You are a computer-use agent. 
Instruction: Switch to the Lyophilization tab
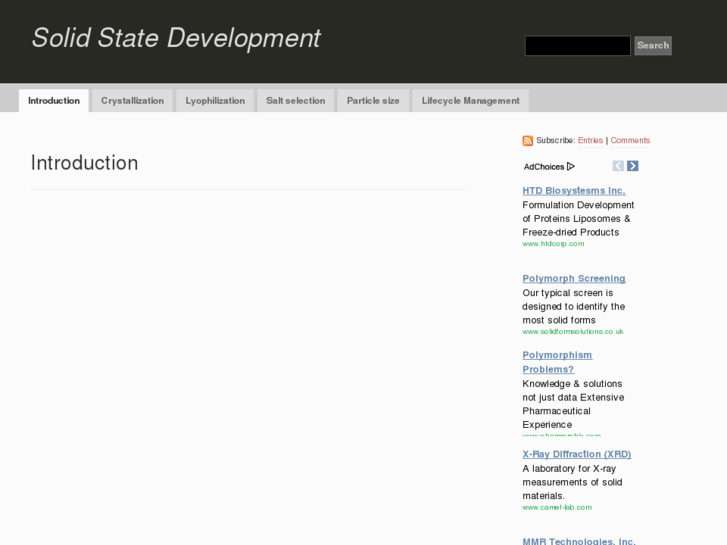(215, 101)
